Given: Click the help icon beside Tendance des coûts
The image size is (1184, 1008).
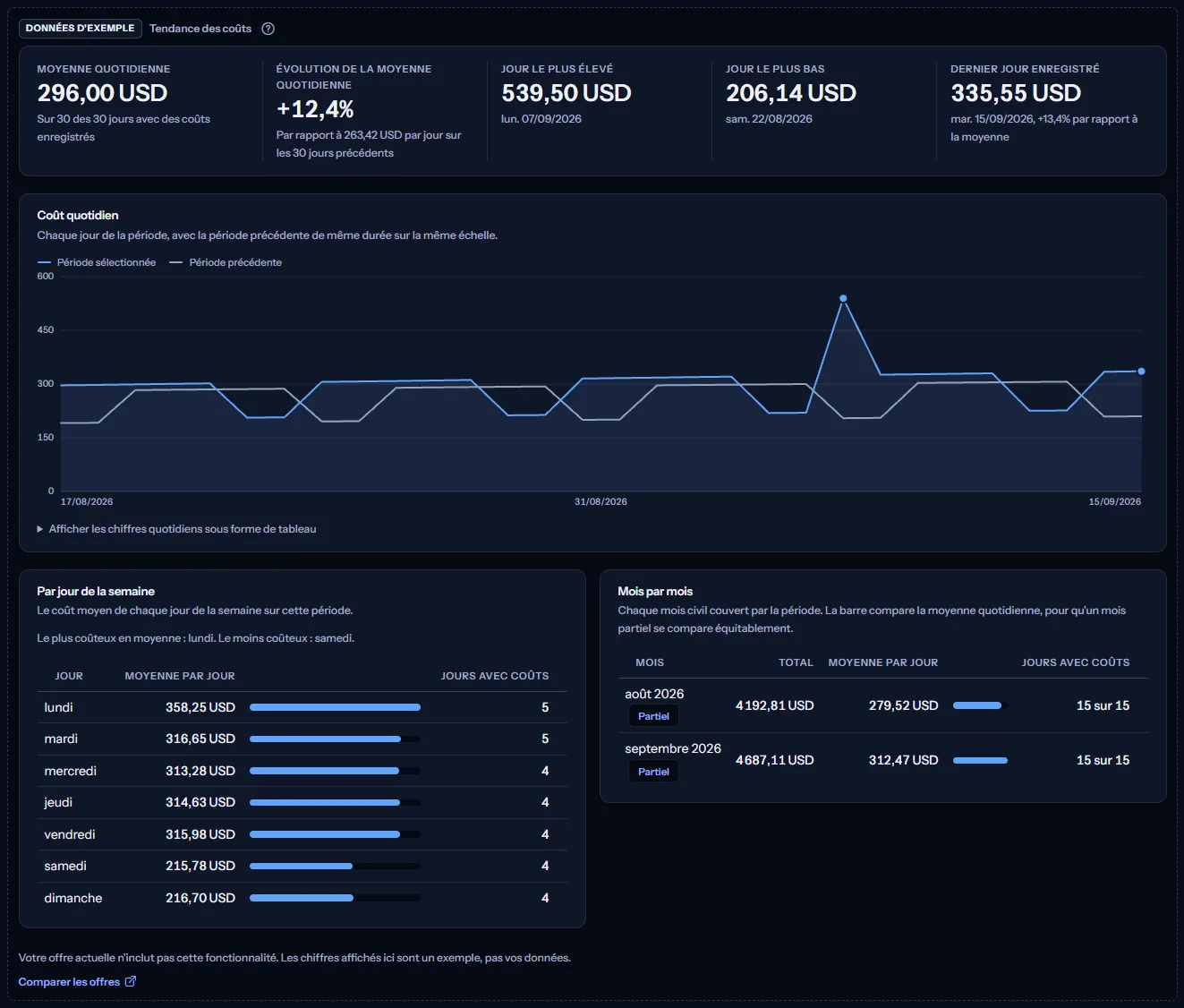Looking at the screenshot, I should pyautogui.click(x=268, y=29).
